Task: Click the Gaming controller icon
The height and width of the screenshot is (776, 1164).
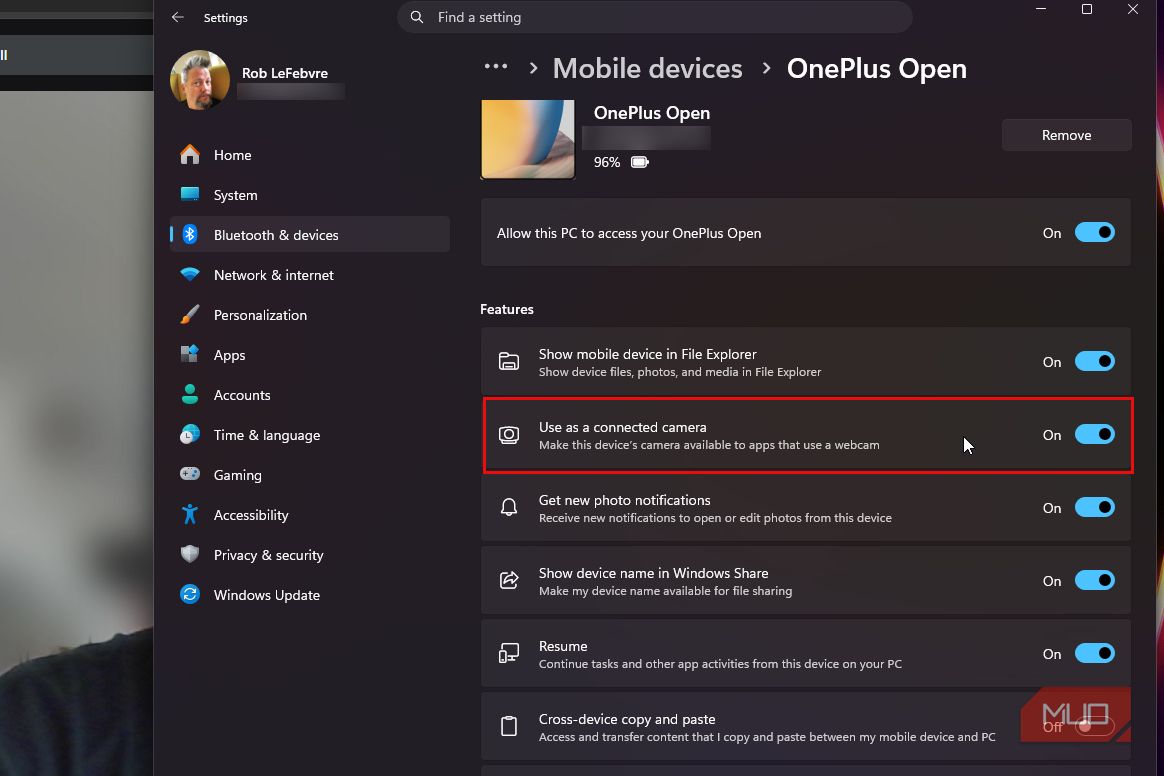Action: 190,474
